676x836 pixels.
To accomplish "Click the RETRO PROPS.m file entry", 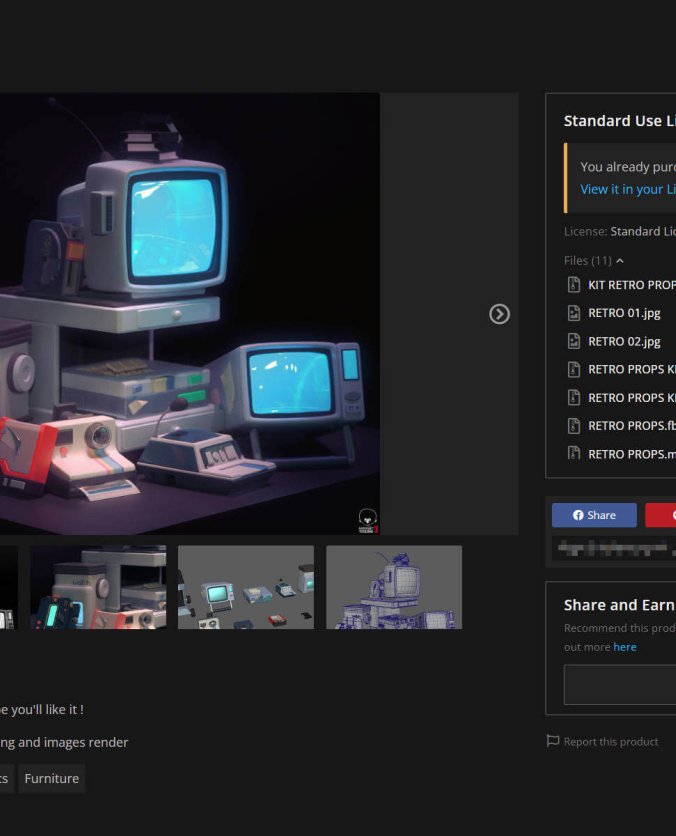I will coord(630,453).
